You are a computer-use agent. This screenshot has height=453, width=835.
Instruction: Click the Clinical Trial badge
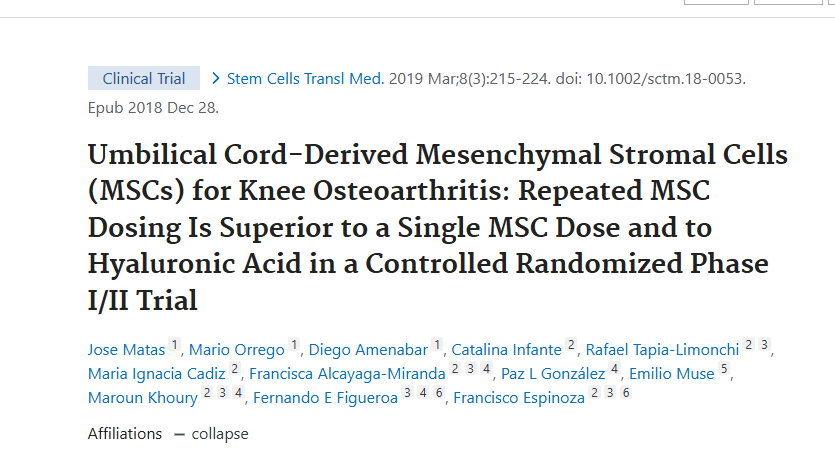143,79
